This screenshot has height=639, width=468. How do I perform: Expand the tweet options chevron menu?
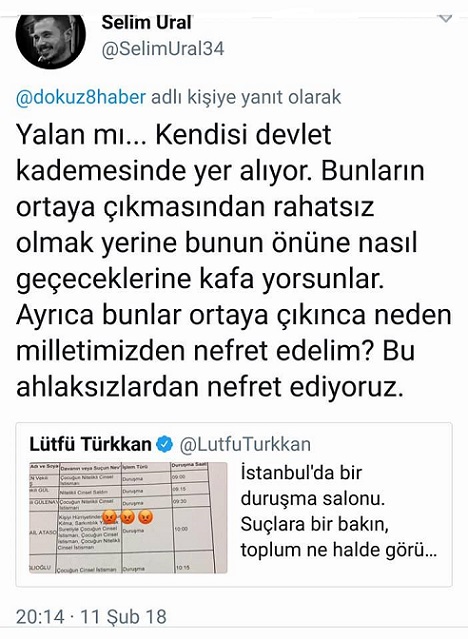[x=445, y=19]
